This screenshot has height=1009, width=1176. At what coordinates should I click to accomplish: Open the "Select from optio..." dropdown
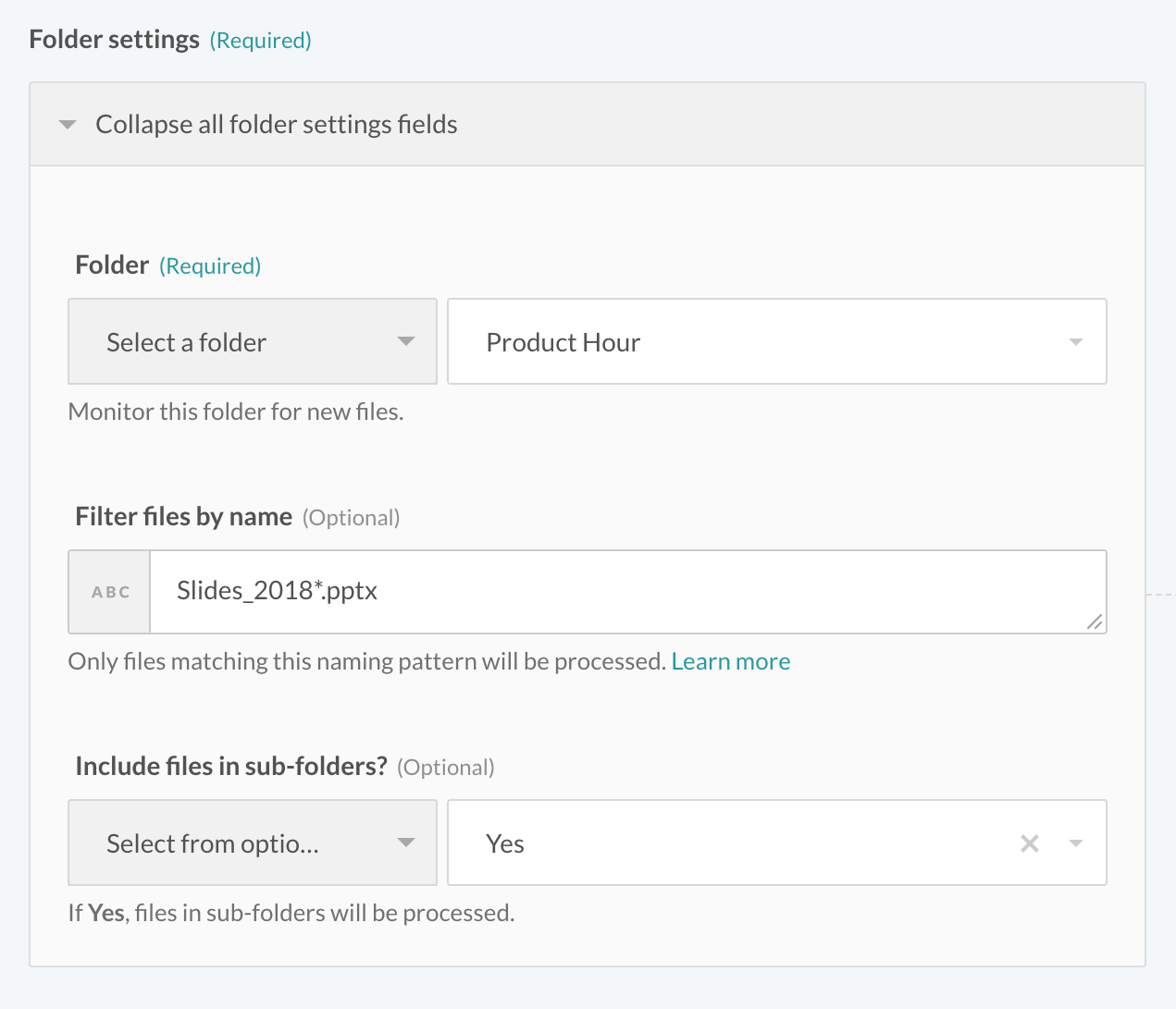click(x=252, y=843)
